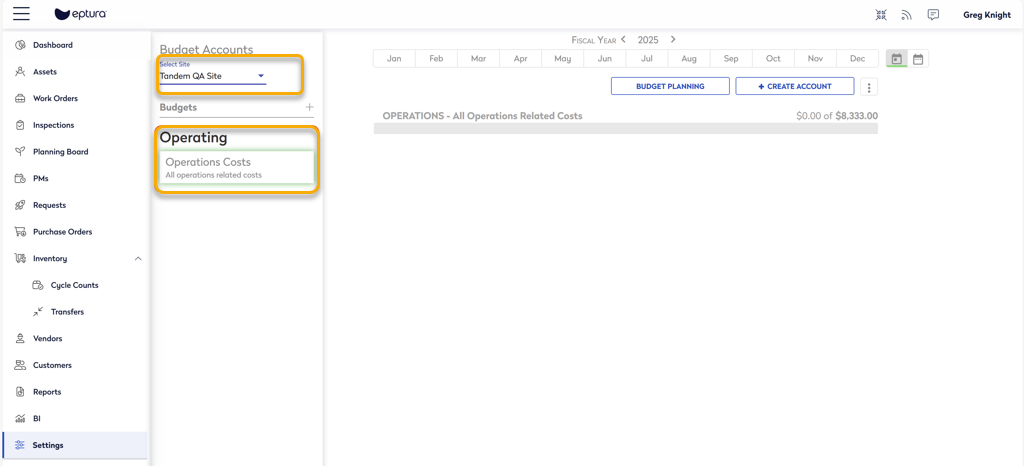Select the Operations Costs budget card
The height and width of the screenshot is (466, 1024).
[x=236, y=168]
